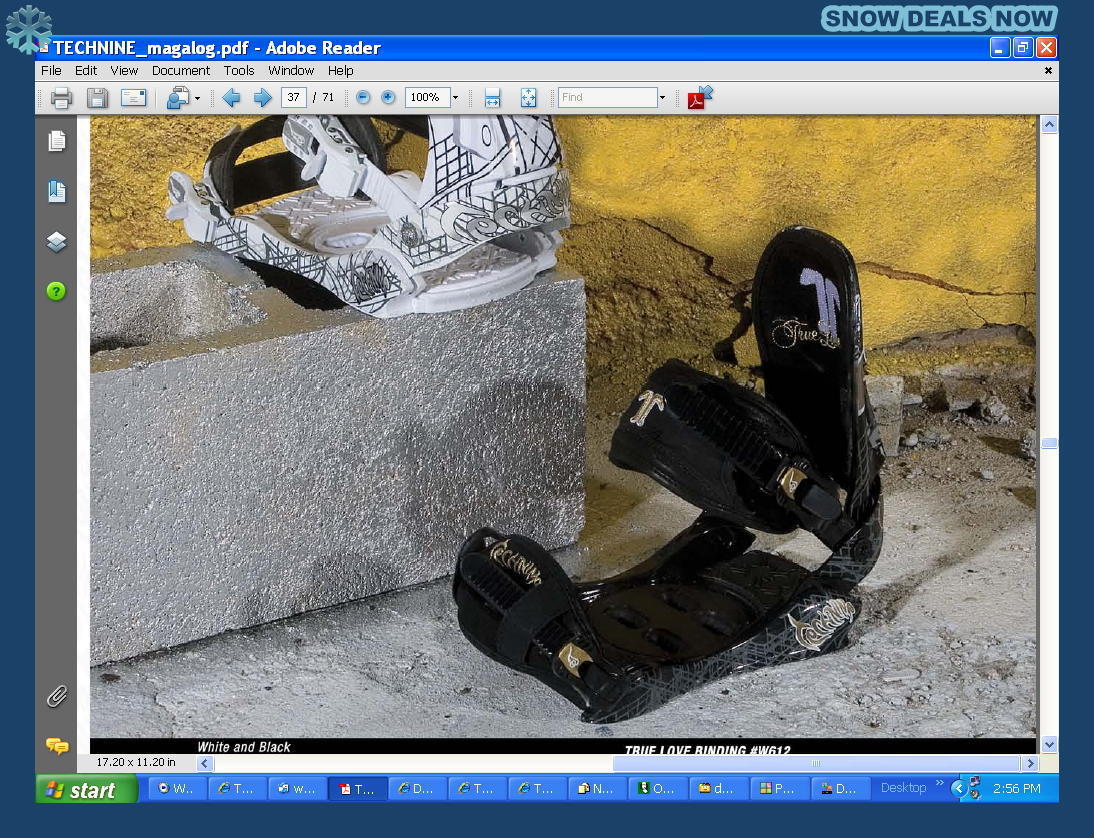Screen dimensions: 1094x838
Task: Switch to the 'O...' taskbar button
Action: [657, 789]
